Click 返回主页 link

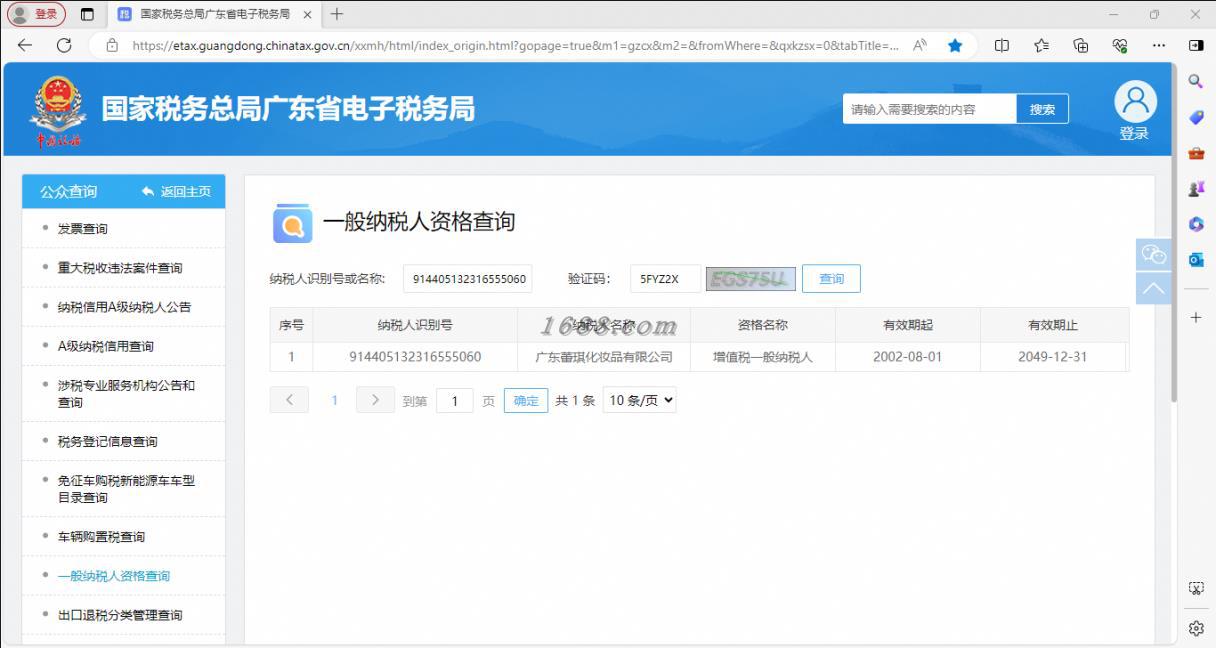pyautogui.click(x=177, y=191)
